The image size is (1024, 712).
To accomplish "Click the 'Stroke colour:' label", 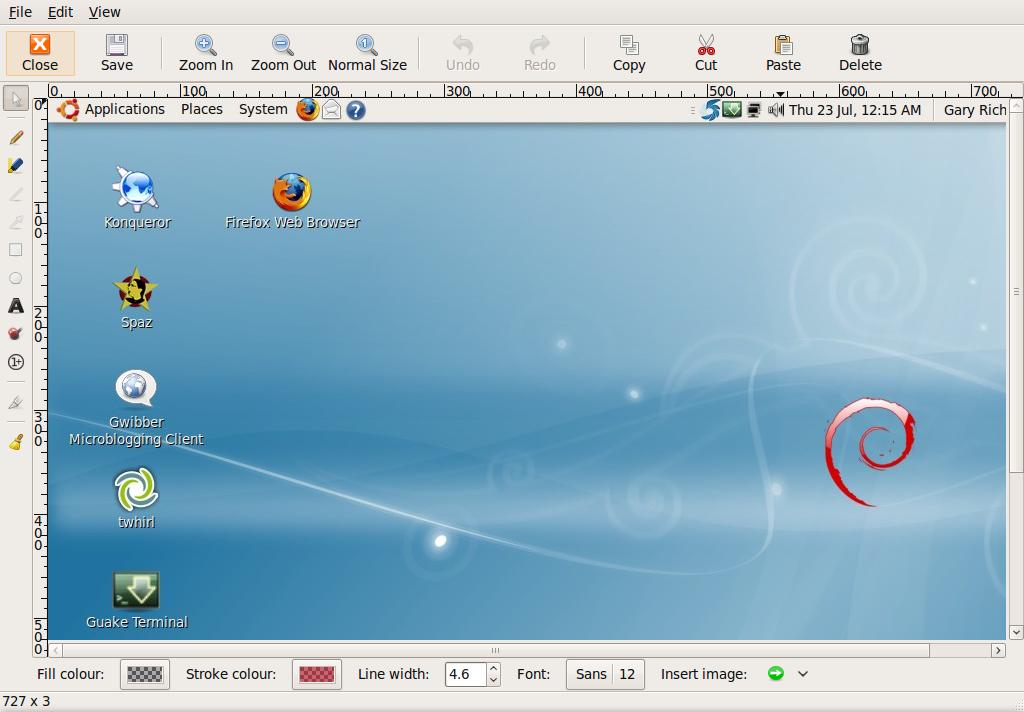I will click(x=231, y=674).
